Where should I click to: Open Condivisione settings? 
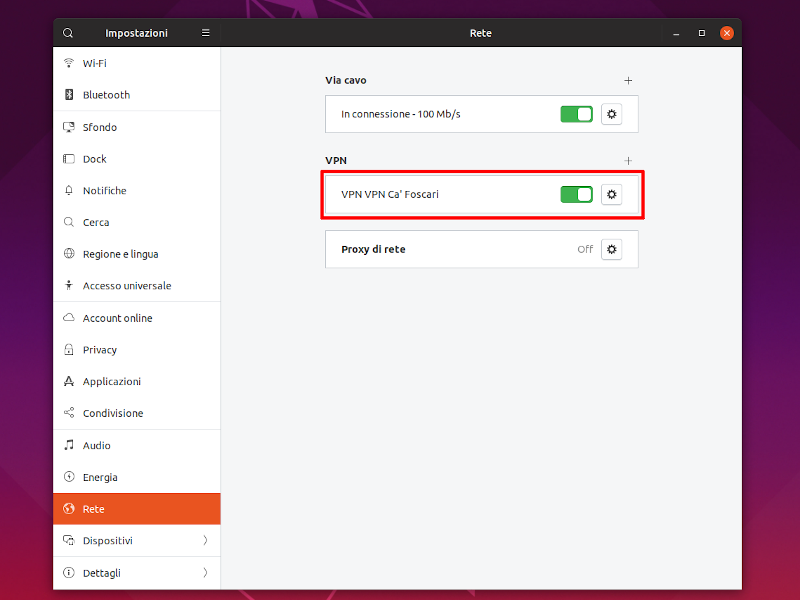point(137,413)
